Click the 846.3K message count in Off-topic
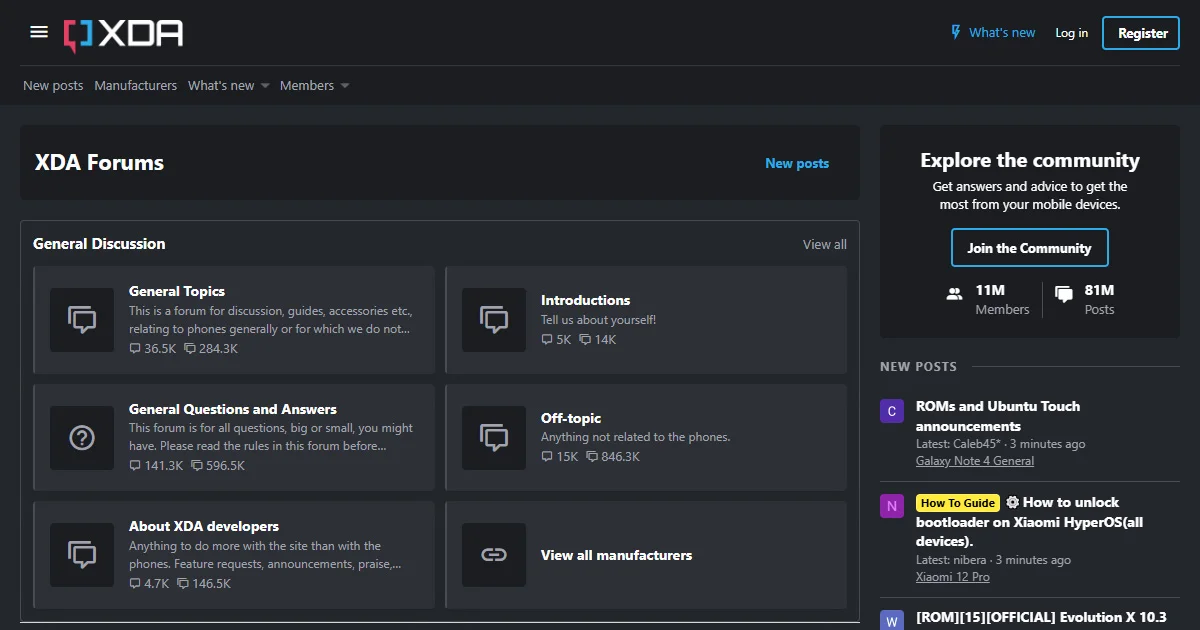The height and width of the screenshot is (630, 1200). 621,457
